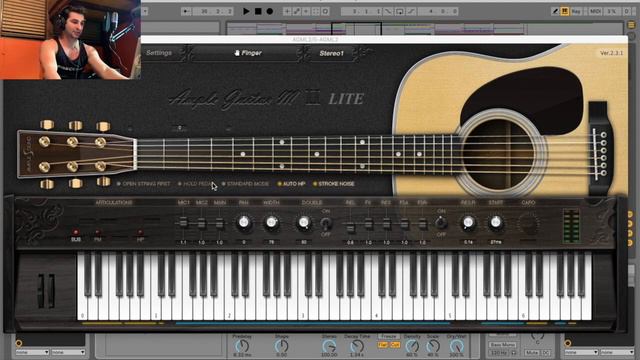Image resolution: width=640 pixels, height=360 pixels.
Task: Toggle the Hold Pedal option
Action: coord(196,184)
